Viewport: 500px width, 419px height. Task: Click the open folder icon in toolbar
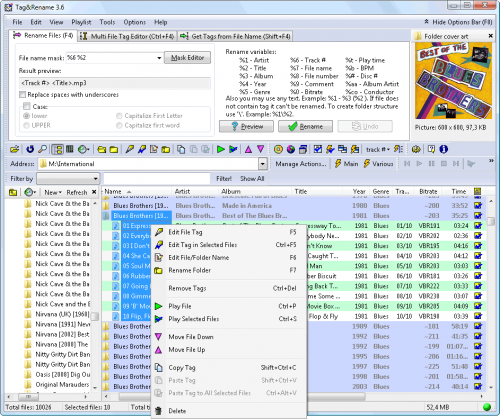[14, 149]
